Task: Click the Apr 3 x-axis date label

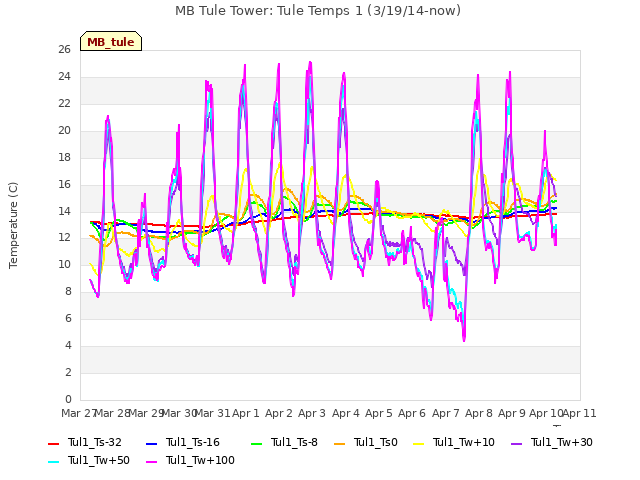Action: pyautogui.click(x=312, y=413)
